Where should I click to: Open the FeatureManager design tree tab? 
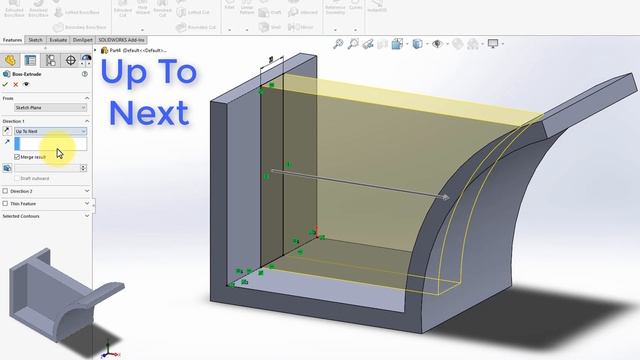[x=10, y=60]
